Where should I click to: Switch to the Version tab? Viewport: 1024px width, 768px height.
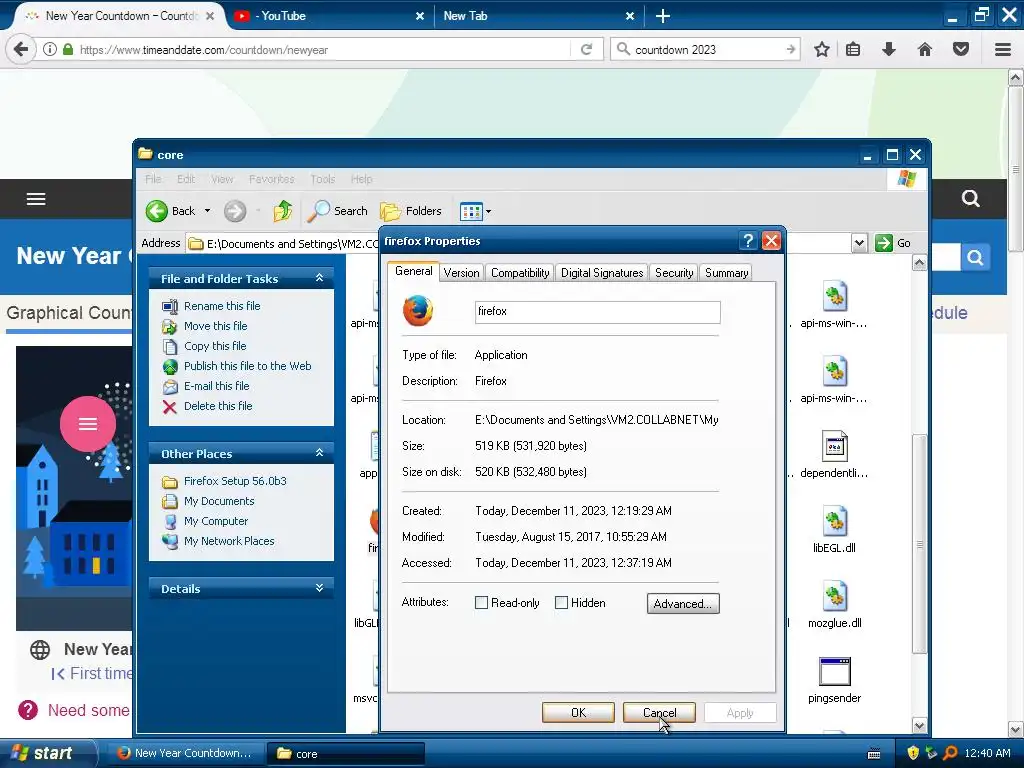tap(461, 273)
